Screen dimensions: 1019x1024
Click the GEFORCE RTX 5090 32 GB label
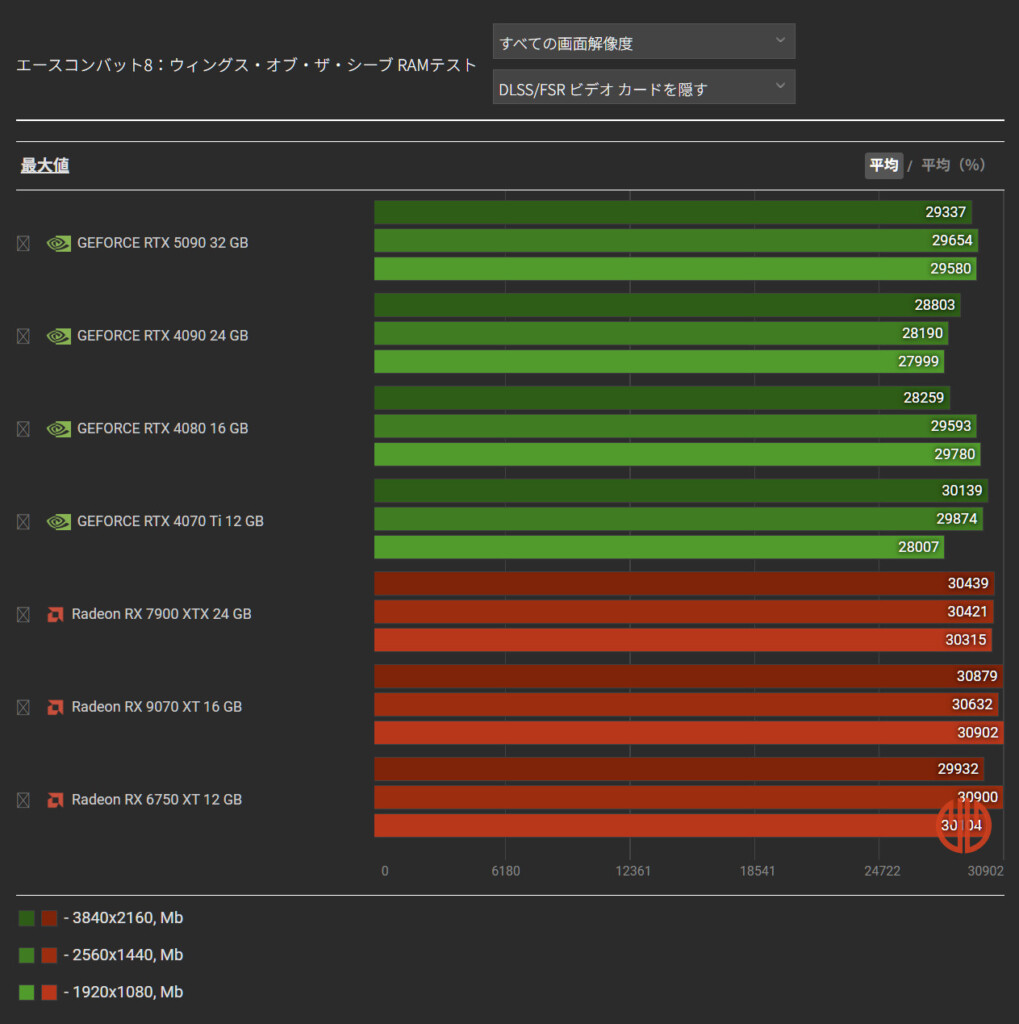coord(163,243)
